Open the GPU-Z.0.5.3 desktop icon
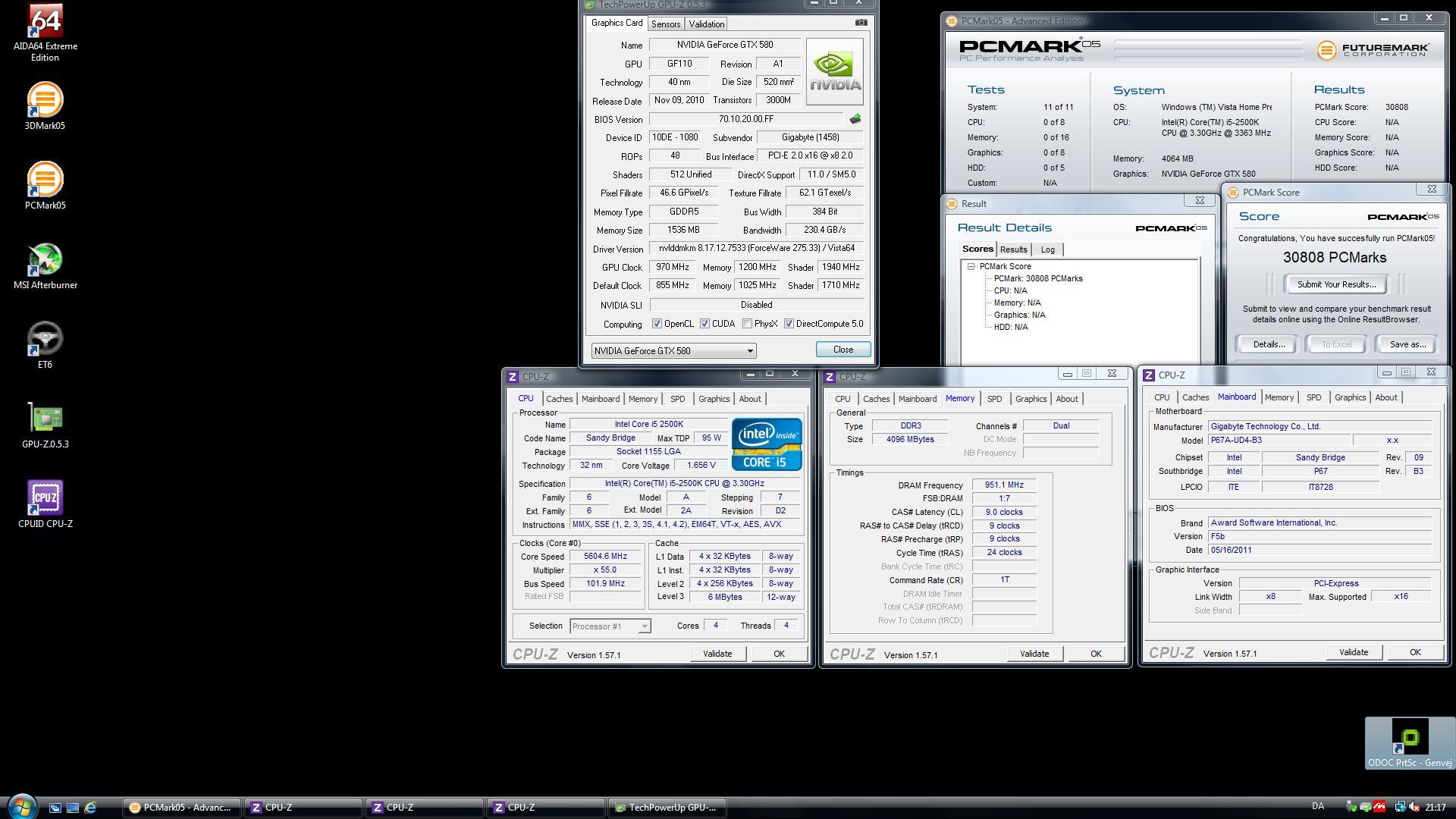 (45, 425)
